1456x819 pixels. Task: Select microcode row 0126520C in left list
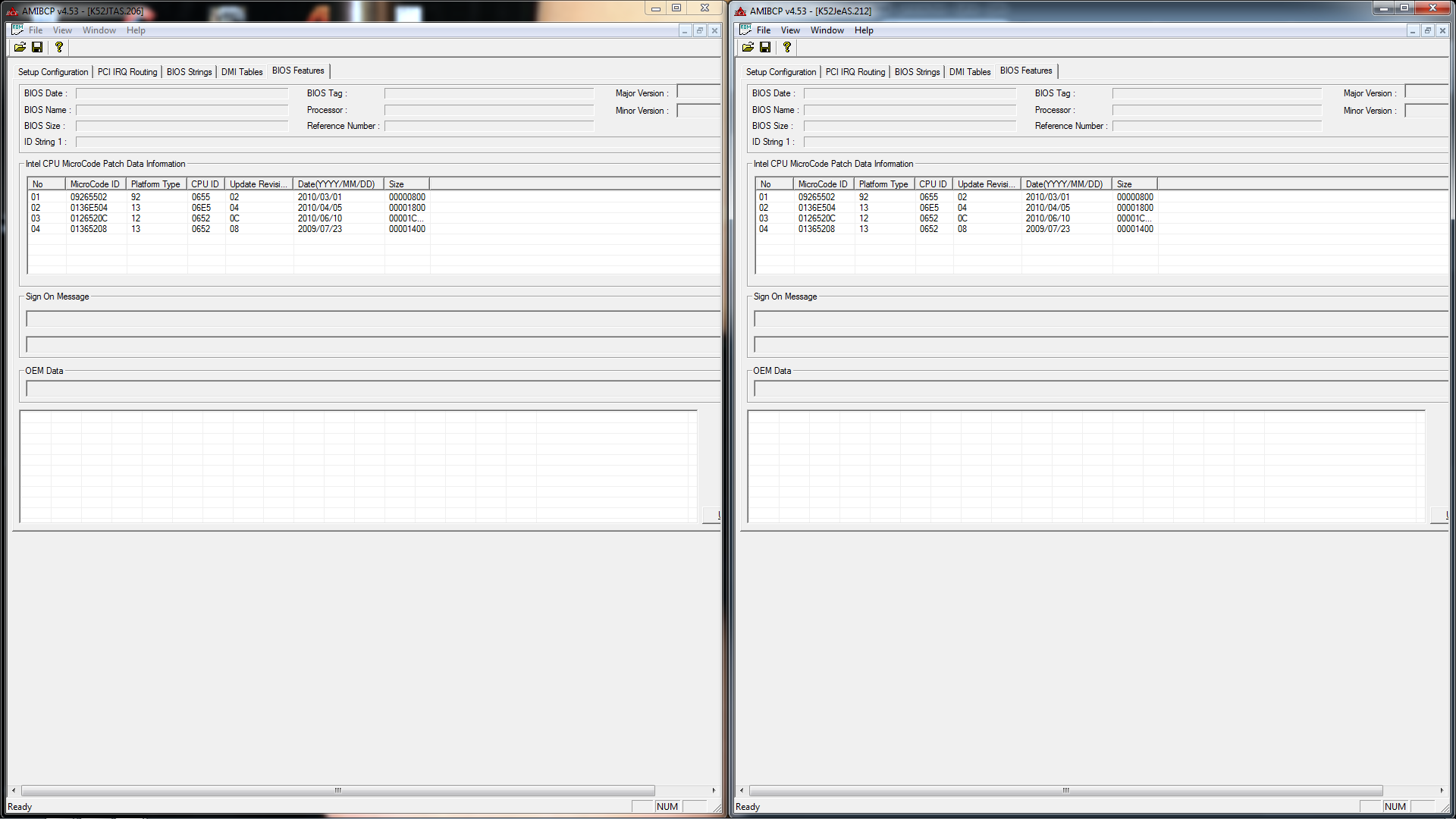click(x=89, y=218)
